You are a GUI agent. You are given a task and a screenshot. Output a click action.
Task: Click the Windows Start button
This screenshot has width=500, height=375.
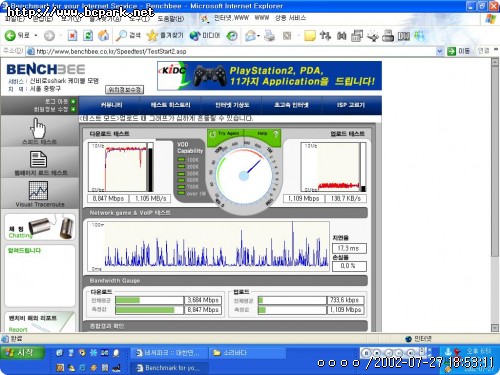[x=22, y=352]
